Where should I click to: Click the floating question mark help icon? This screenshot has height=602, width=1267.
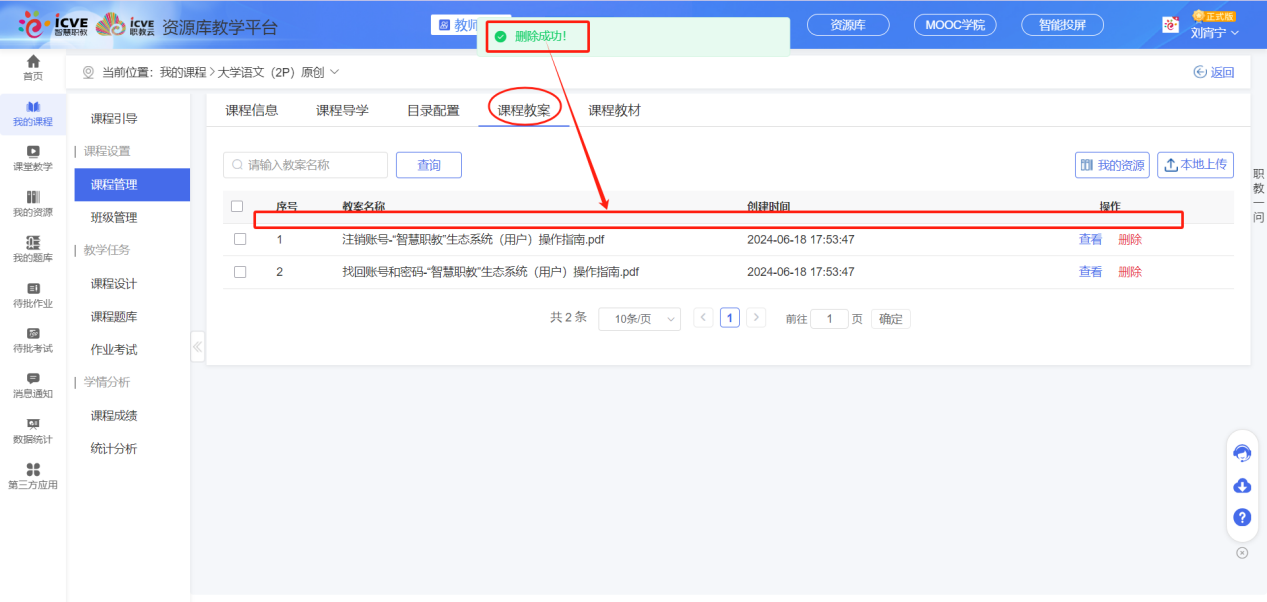pyautogui.click(x=1242, y=517)
